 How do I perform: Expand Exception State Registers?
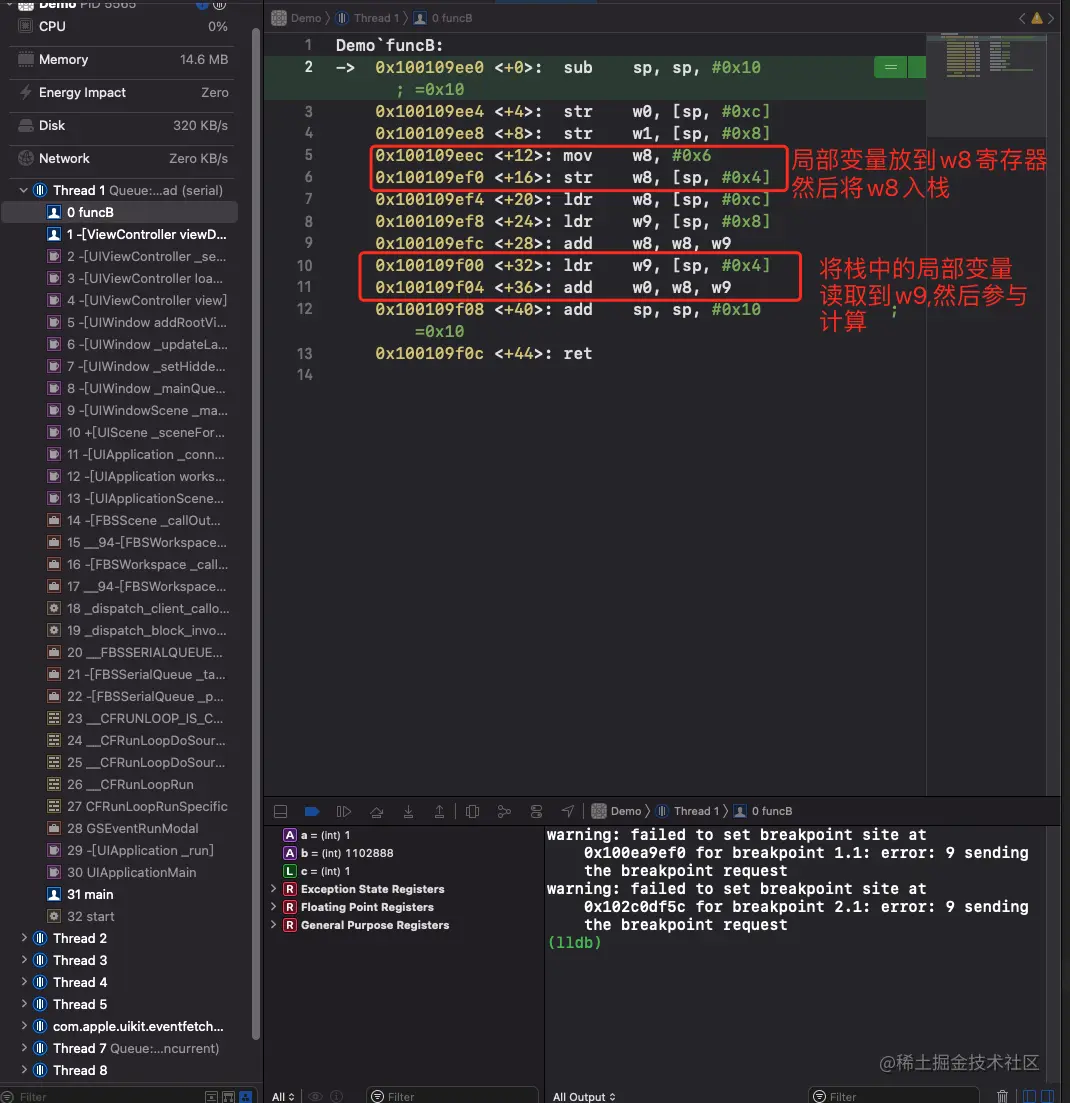pos(273,888)
